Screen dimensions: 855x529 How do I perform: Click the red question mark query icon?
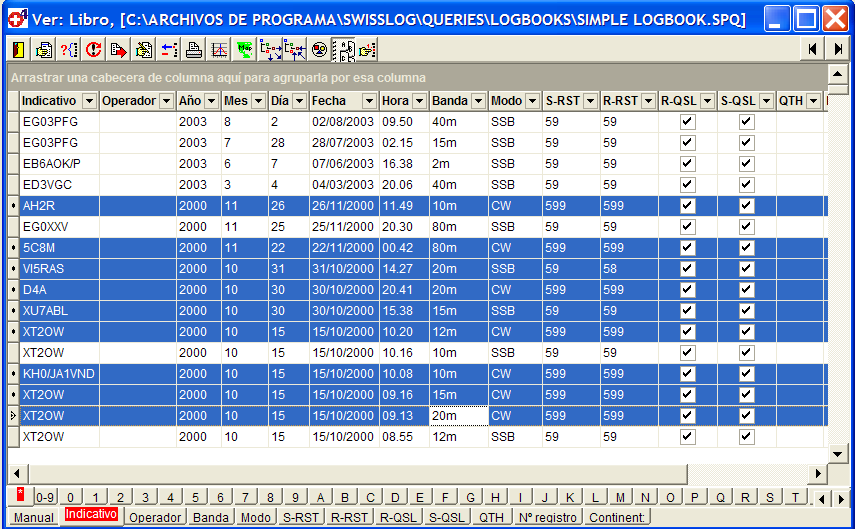pos(69,49)
